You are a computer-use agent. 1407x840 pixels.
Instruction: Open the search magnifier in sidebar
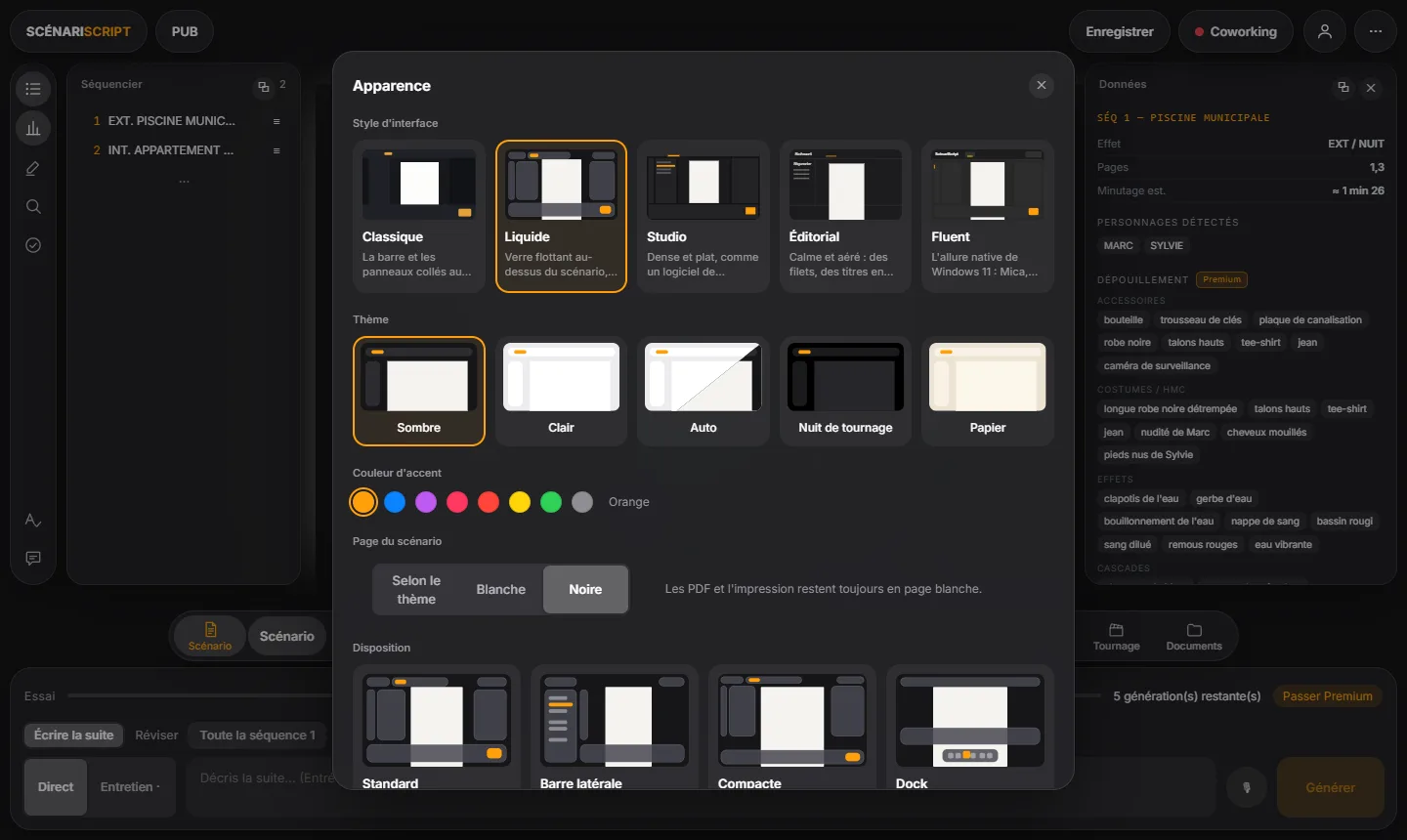pos(33,207)
